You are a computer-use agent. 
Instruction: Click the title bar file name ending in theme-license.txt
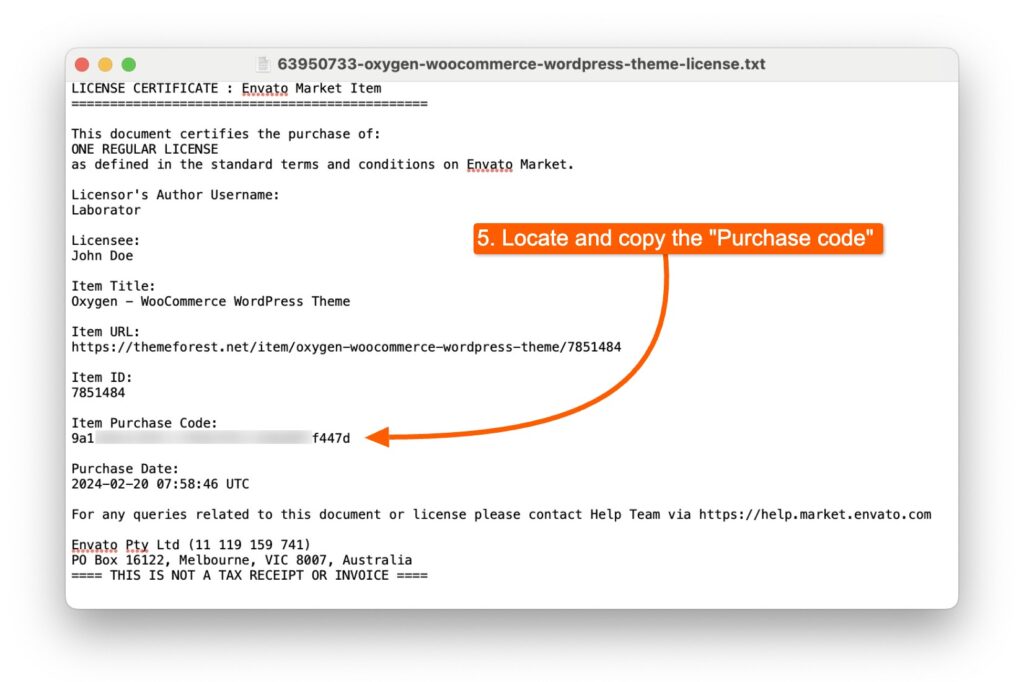click(521, 64)
